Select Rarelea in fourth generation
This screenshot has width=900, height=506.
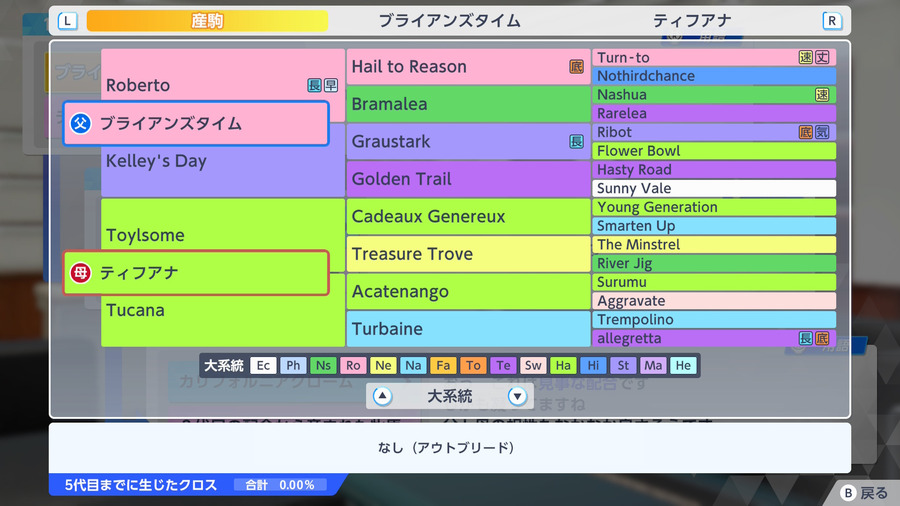click(714, 113)
